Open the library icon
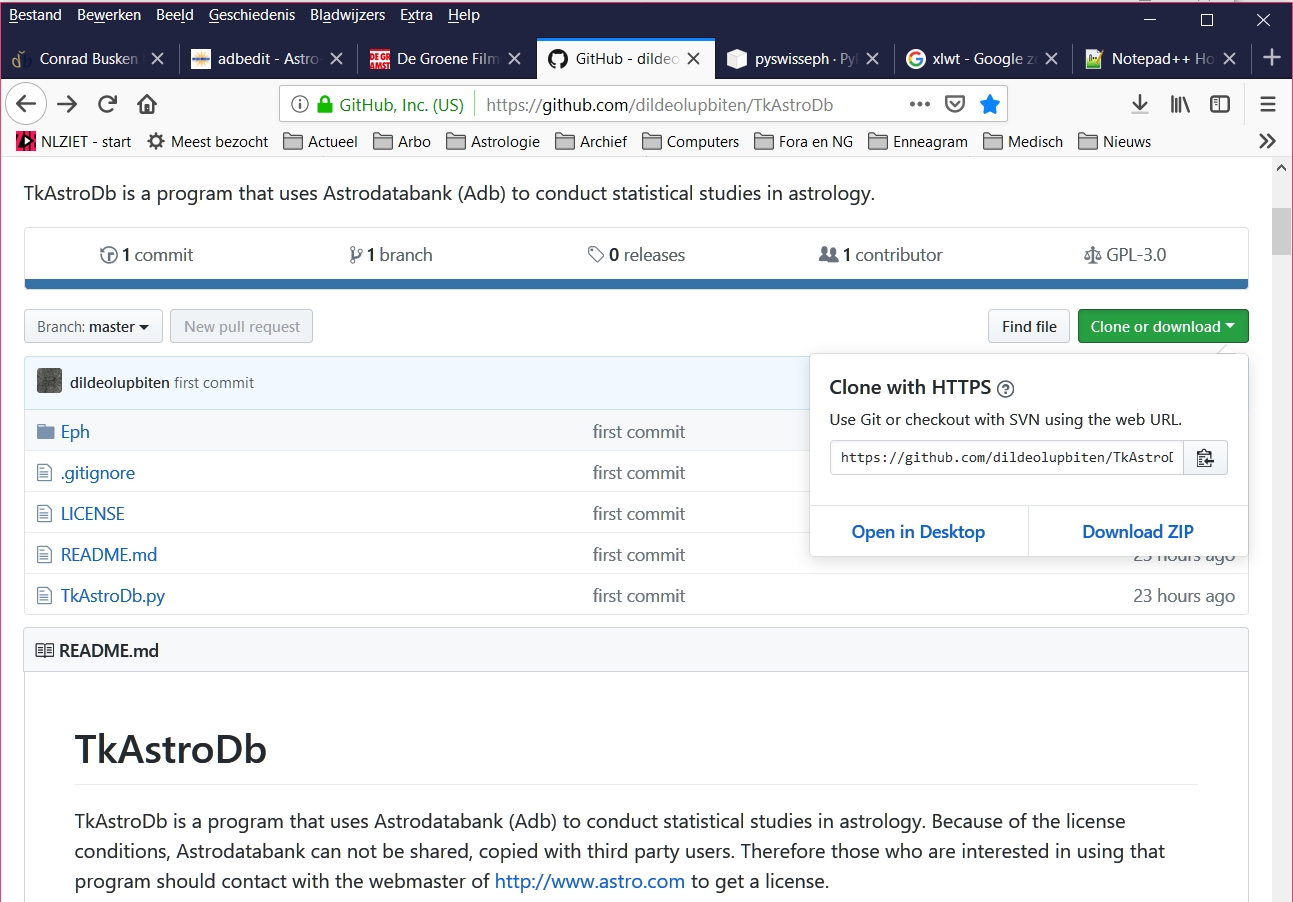 click(1180, 104)
